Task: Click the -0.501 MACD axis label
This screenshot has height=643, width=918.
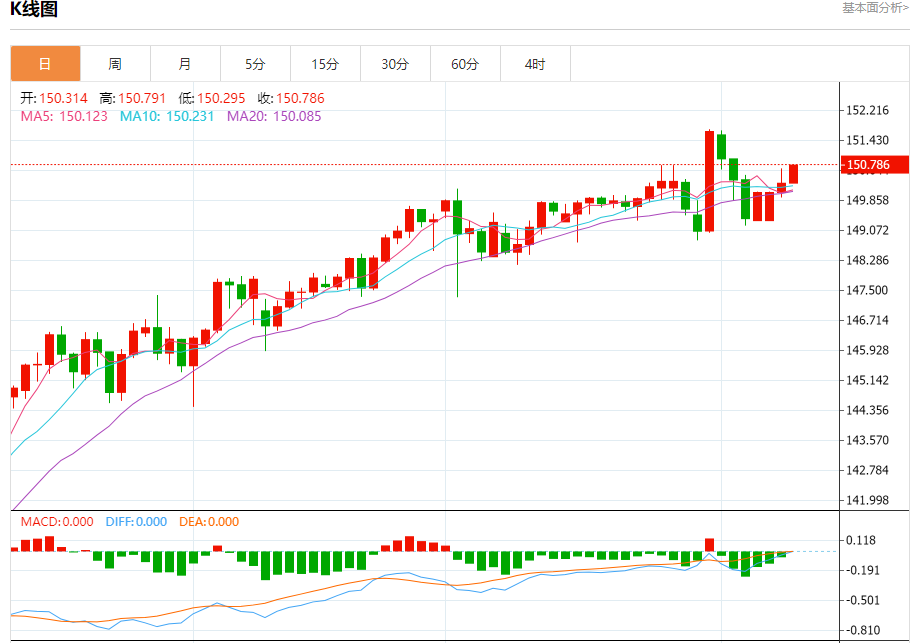Action: [x=863, y=600]
